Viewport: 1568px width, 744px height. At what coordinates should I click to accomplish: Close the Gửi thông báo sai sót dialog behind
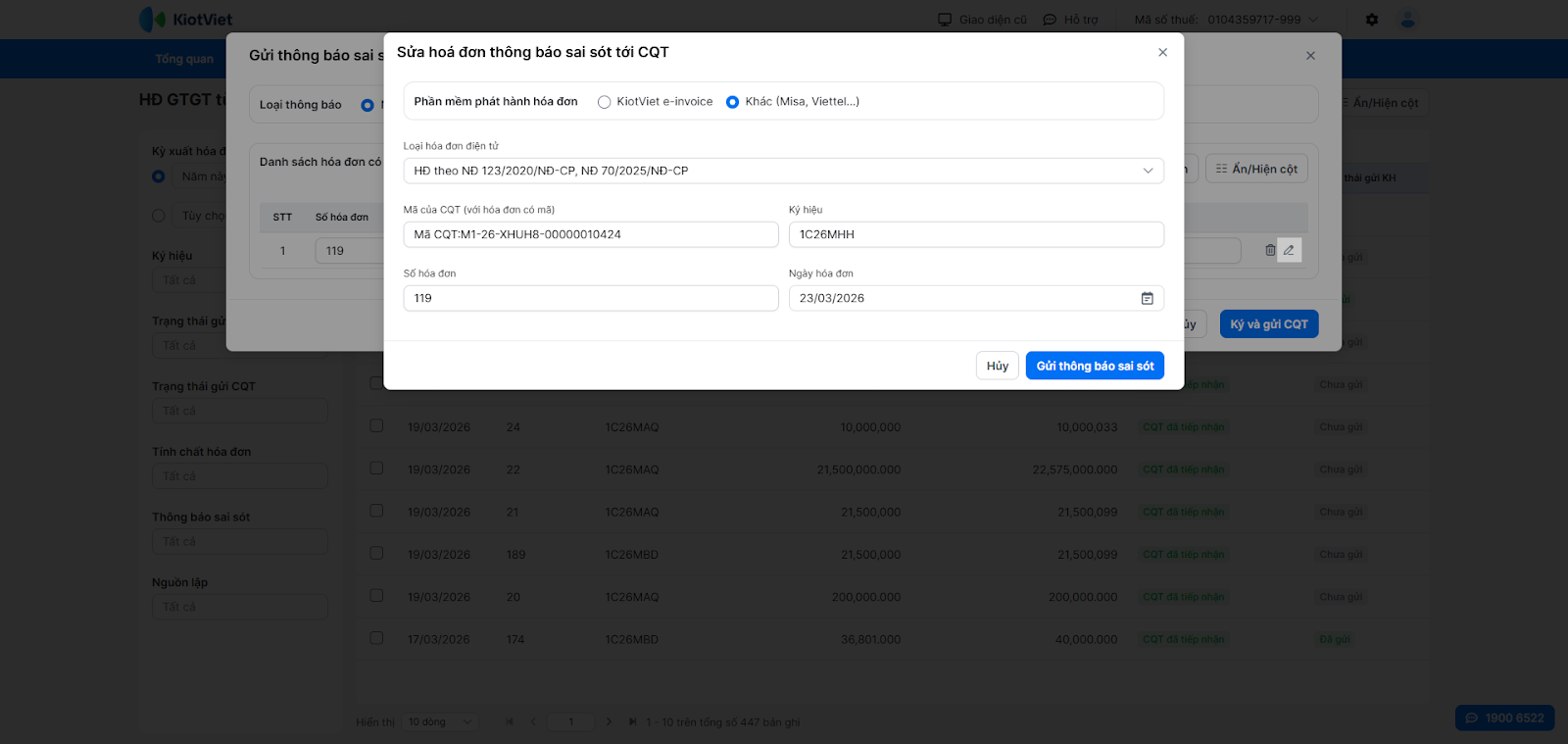point(1310,56)
